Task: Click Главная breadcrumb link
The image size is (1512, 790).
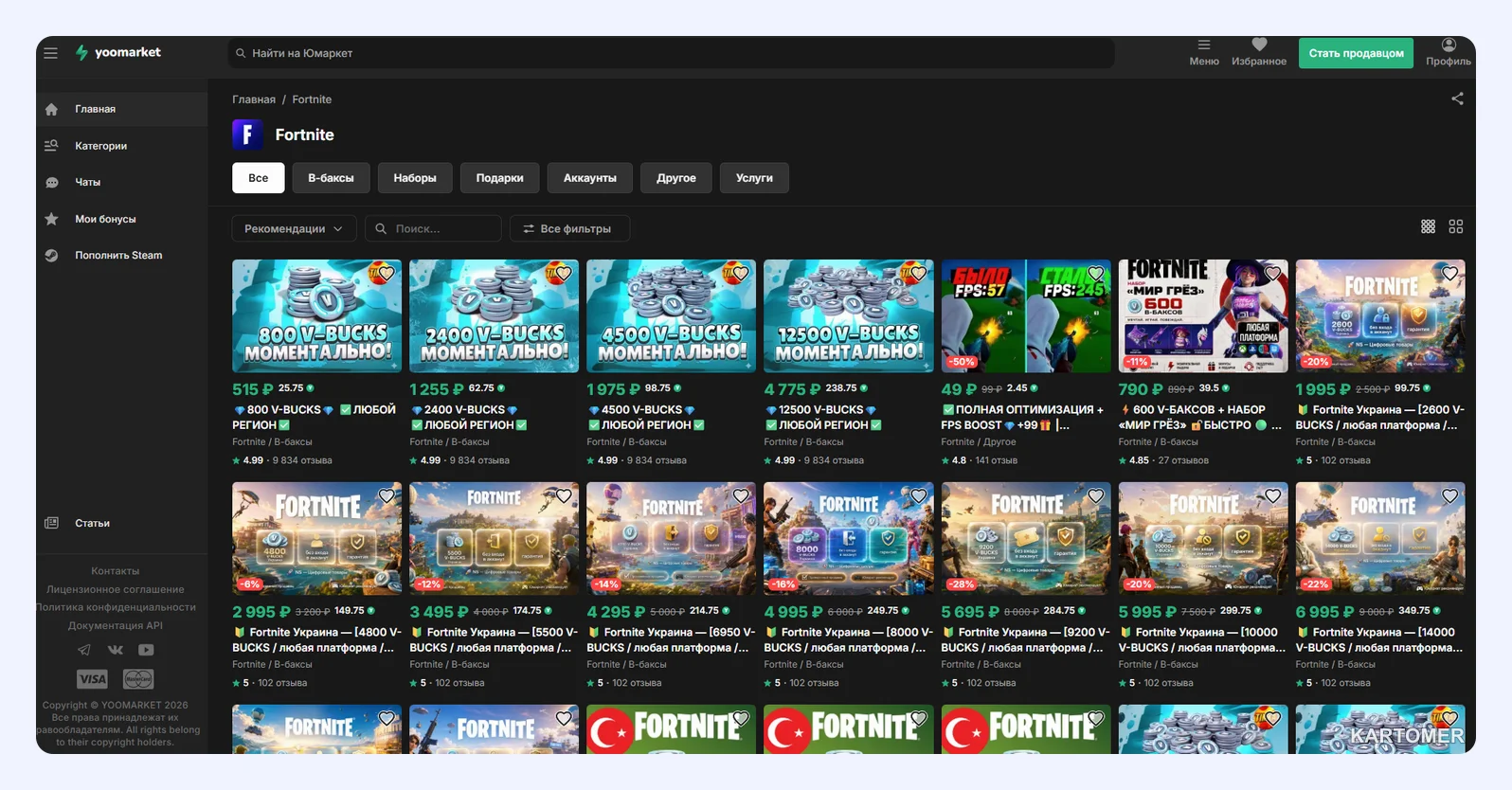Action: (x=254, y=99)
